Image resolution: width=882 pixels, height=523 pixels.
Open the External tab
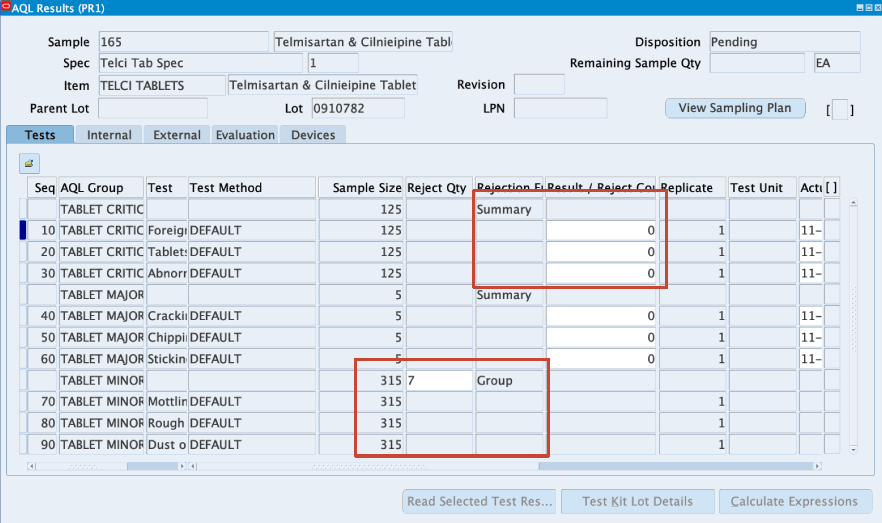click(177, 135)
